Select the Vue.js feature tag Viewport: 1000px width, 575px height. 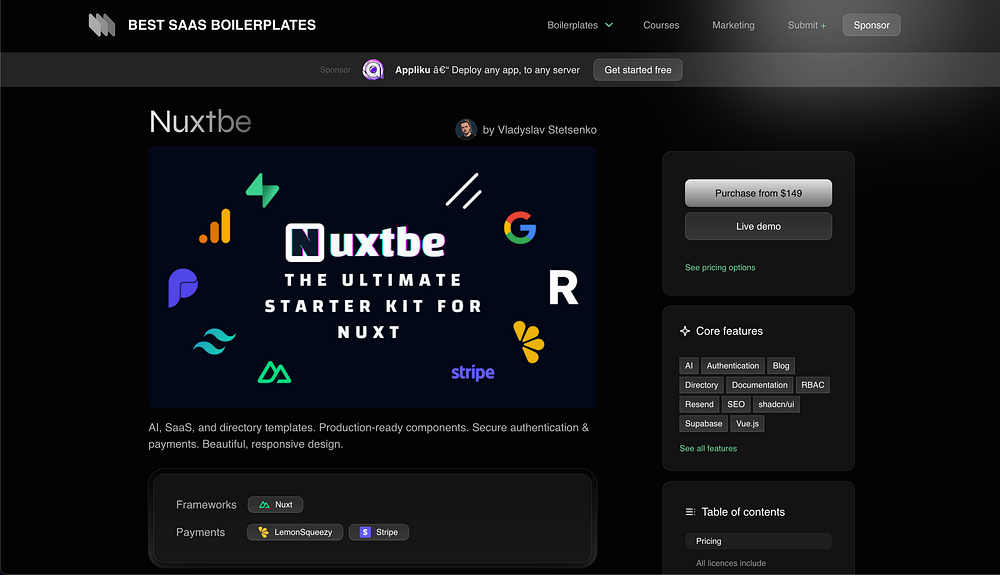(x=747, y=423)
